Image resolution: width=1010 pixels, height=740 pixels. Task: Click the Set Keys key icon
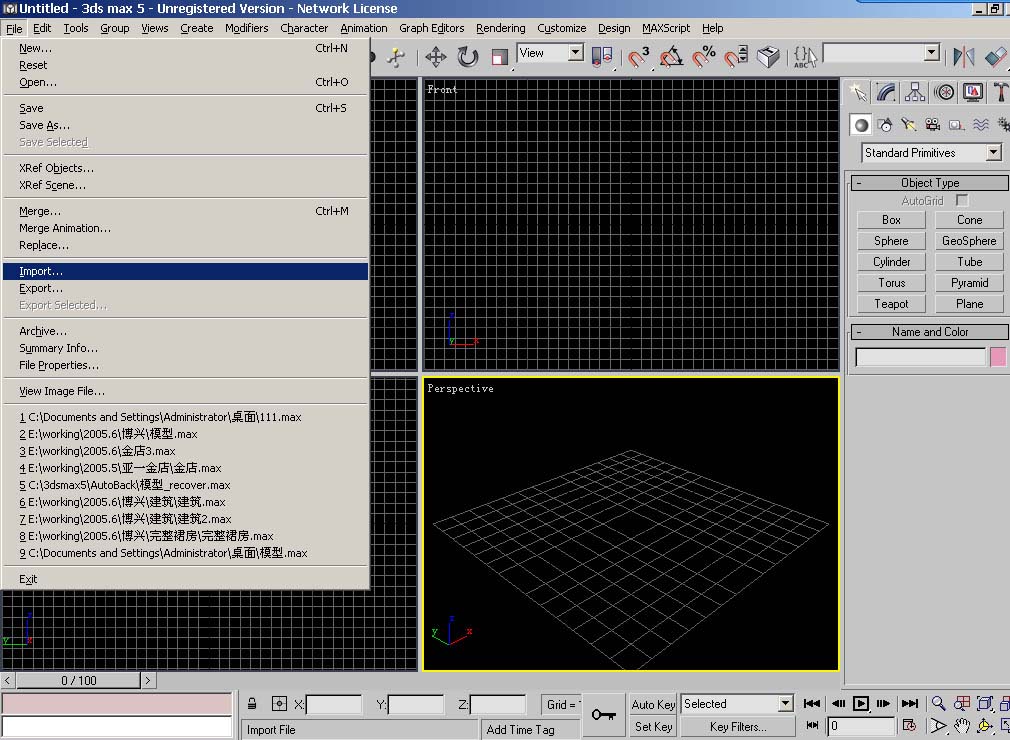pyautogui.click(x=604, y=714)
